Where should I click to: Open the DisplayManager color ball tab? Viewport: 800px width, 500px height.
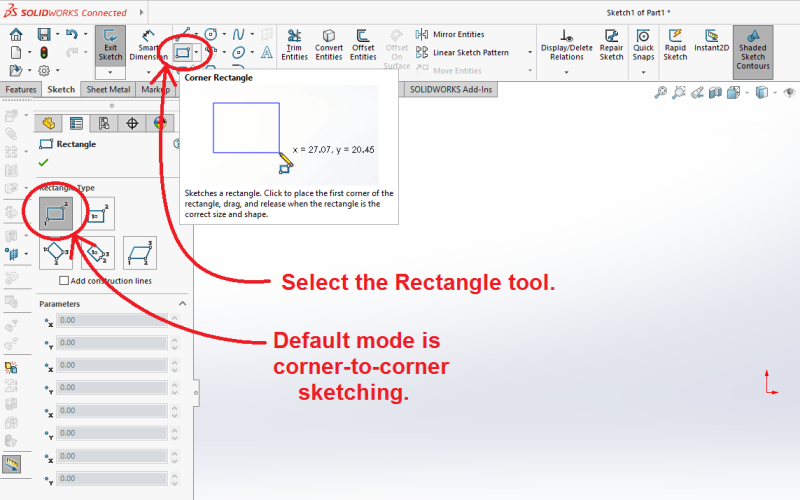click(160, 123)
